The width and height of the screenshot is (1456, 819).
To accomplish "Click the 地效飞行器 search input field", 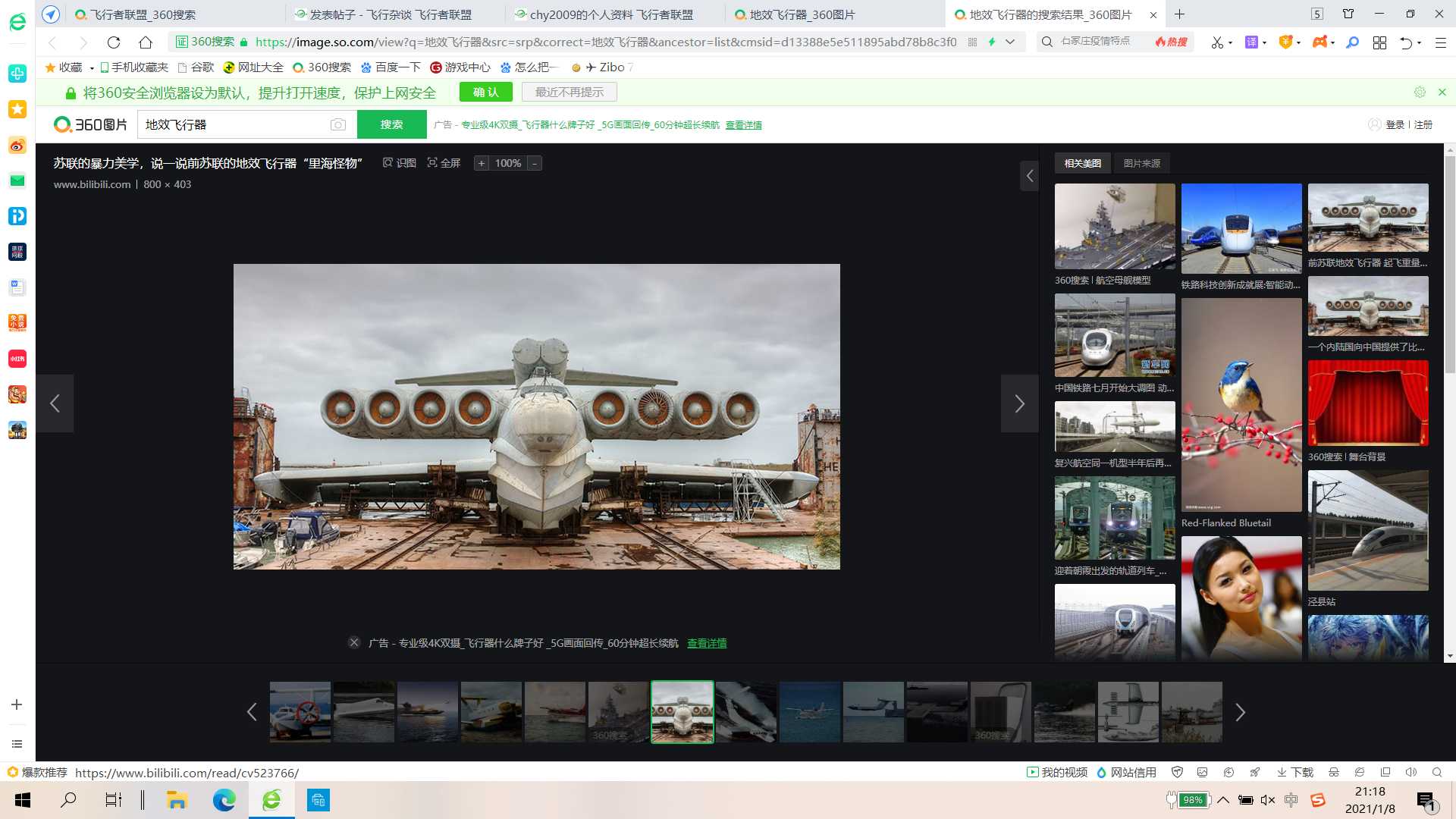I will pyautogui.click(x=235, y=124).
